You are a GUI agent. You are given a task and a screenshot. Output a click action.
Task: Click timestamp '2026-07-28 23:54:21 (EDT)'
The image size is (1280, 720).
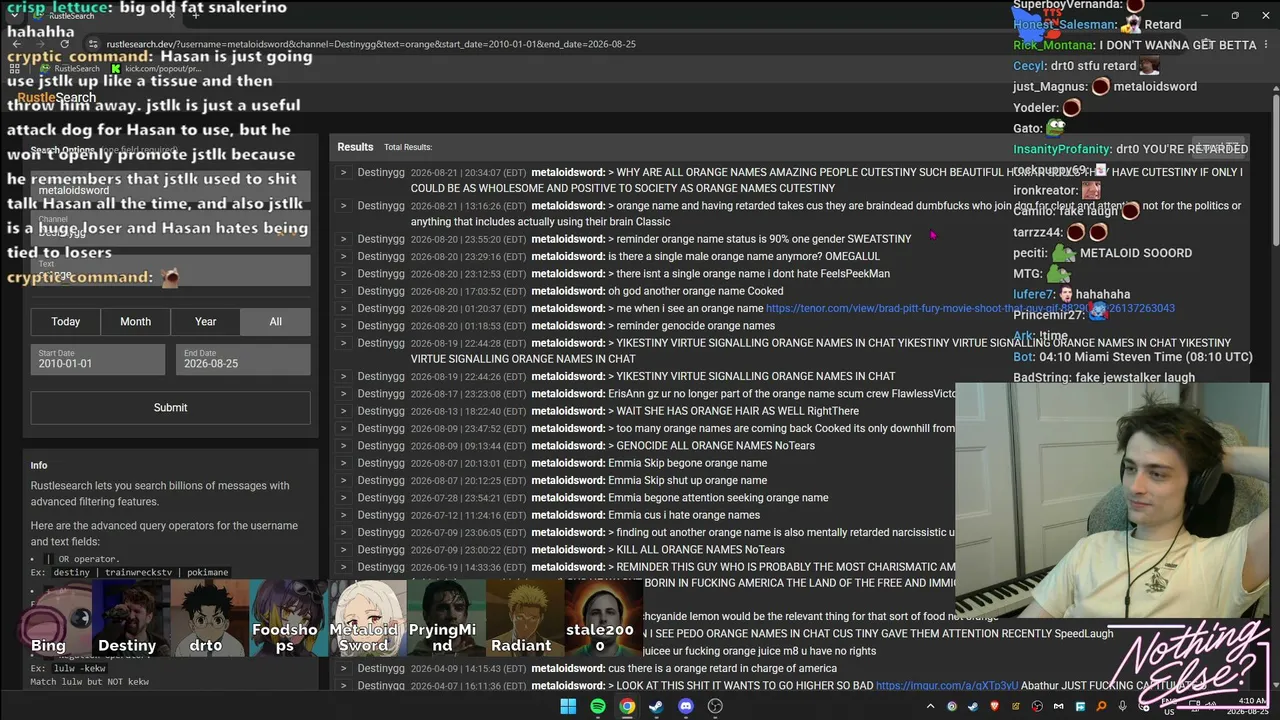468,498
